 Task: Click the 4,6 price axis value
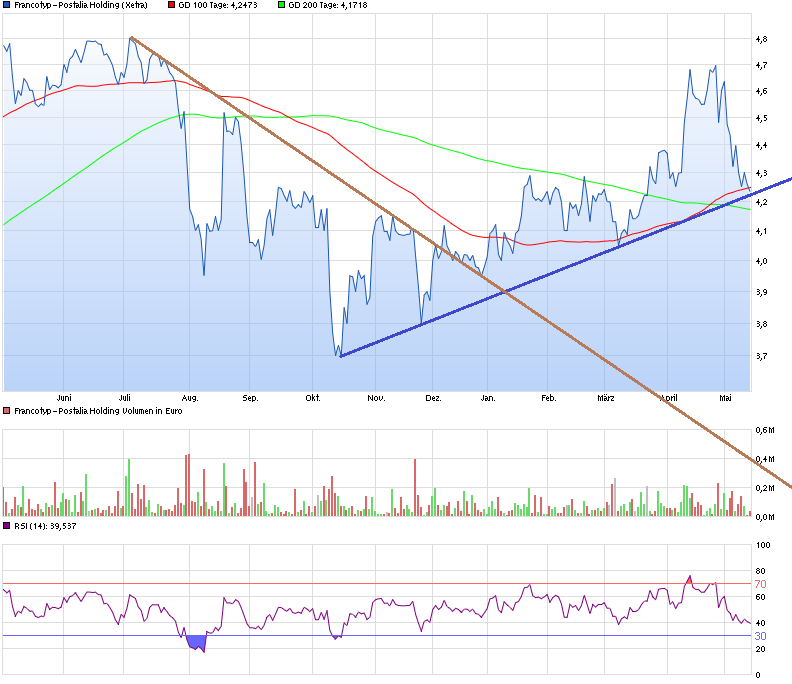[x=761, y=91]
